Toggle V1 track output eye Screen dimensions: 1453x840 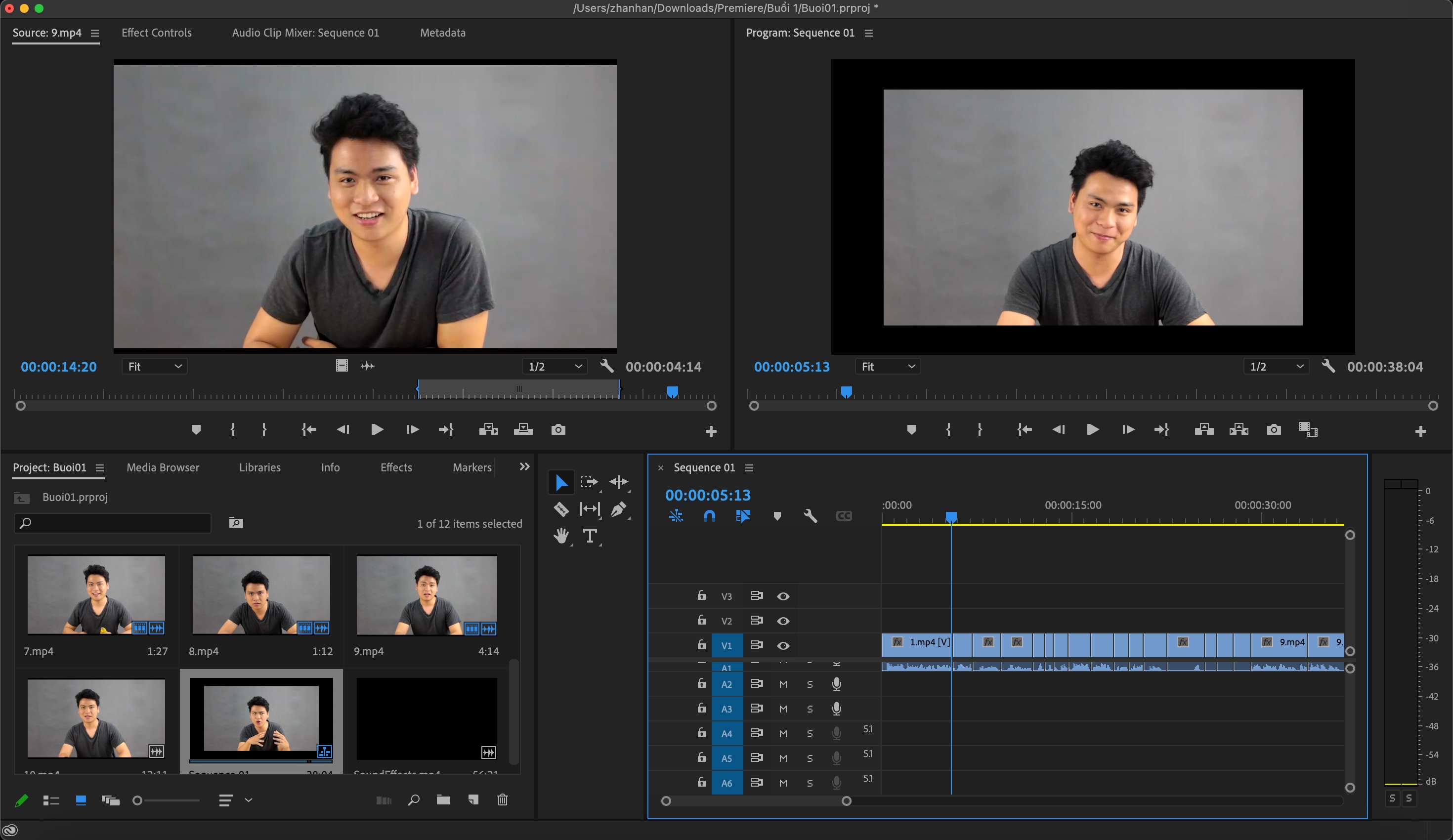pos(783,646)
